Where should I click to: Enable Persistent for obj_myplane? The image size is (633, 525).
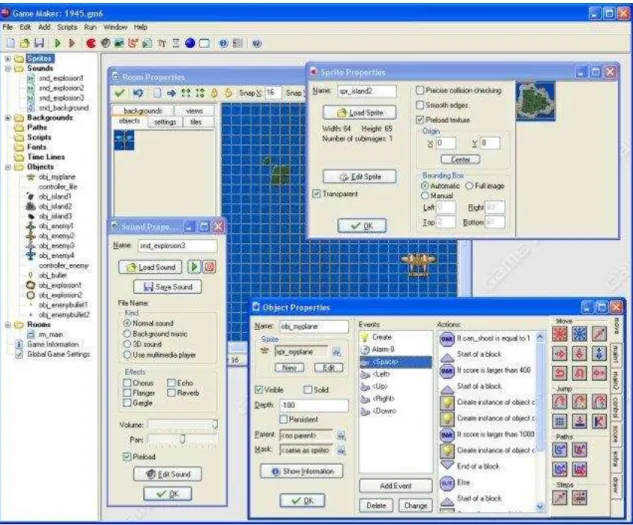click(283, 419)
